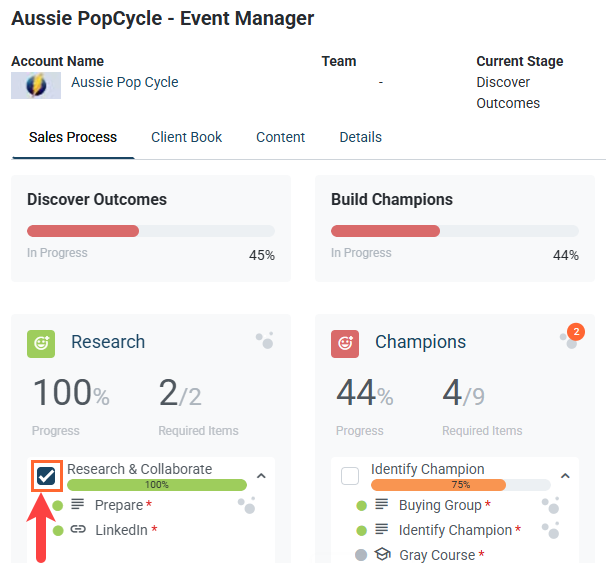Open the Aussie Pop Cycle account link

pyautogui.click(x=124, y=83)
